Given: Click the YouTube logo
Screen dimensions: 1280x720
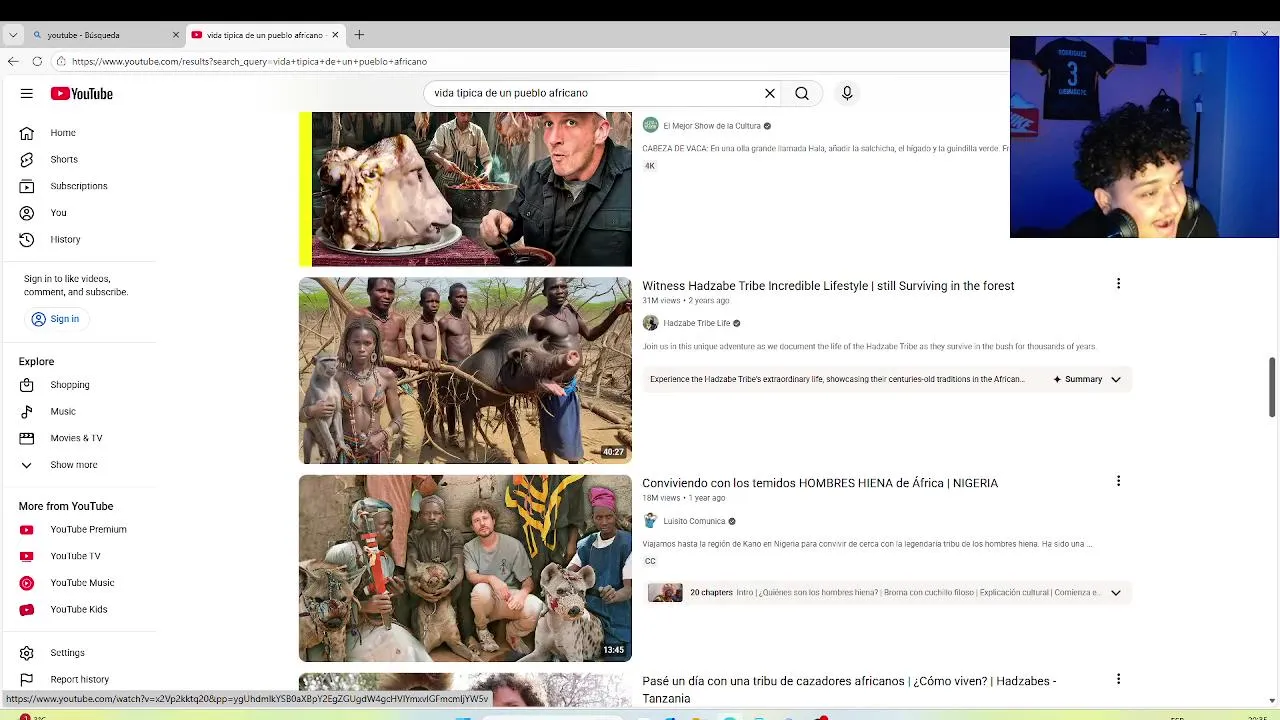Looking at the screenshot, I should (x=82, y=93).
